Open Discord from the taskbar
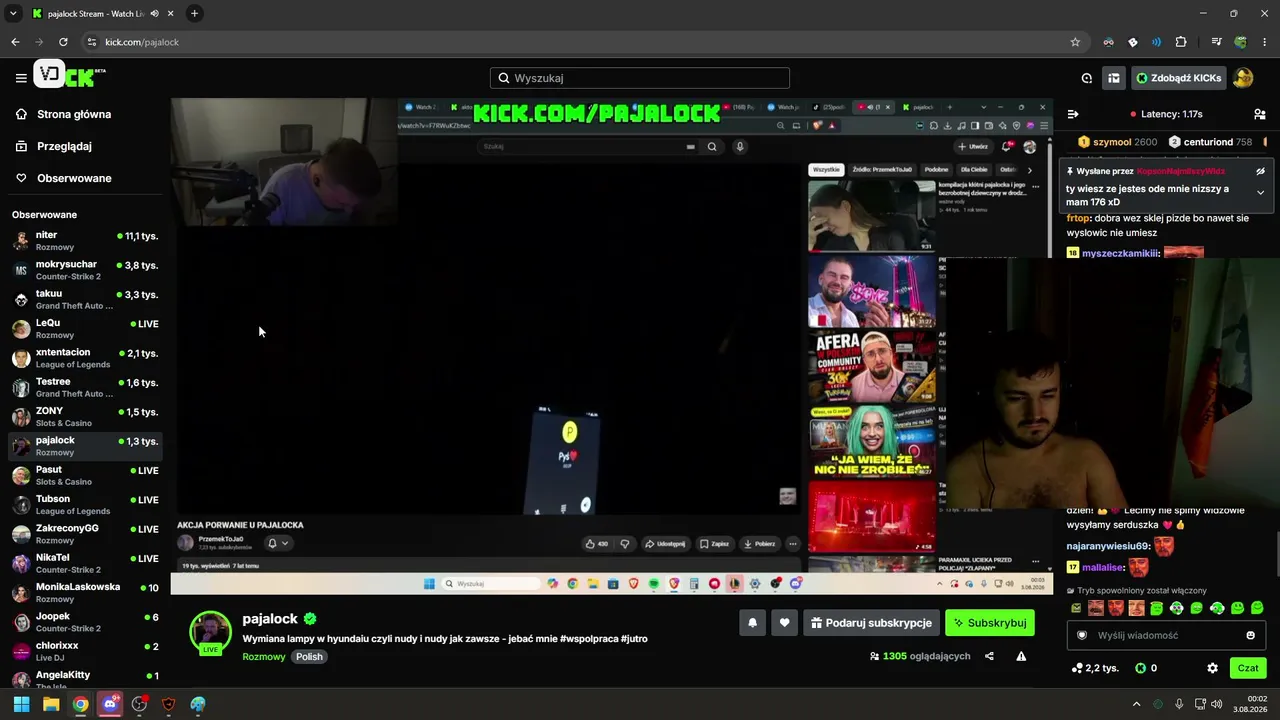The image size is (1280, 720). coord(110,704)
